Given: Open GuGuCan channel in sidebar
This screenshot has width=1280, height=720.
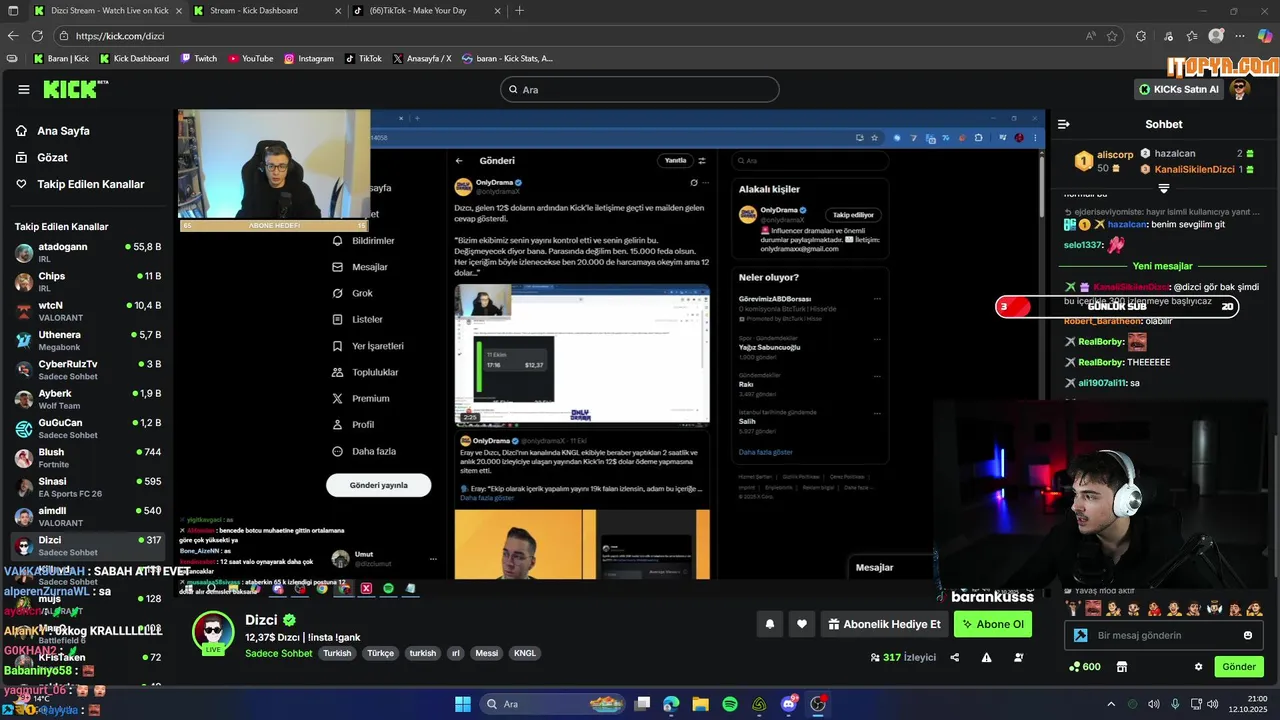Looking at the screenshot, I should pos(88,428).
